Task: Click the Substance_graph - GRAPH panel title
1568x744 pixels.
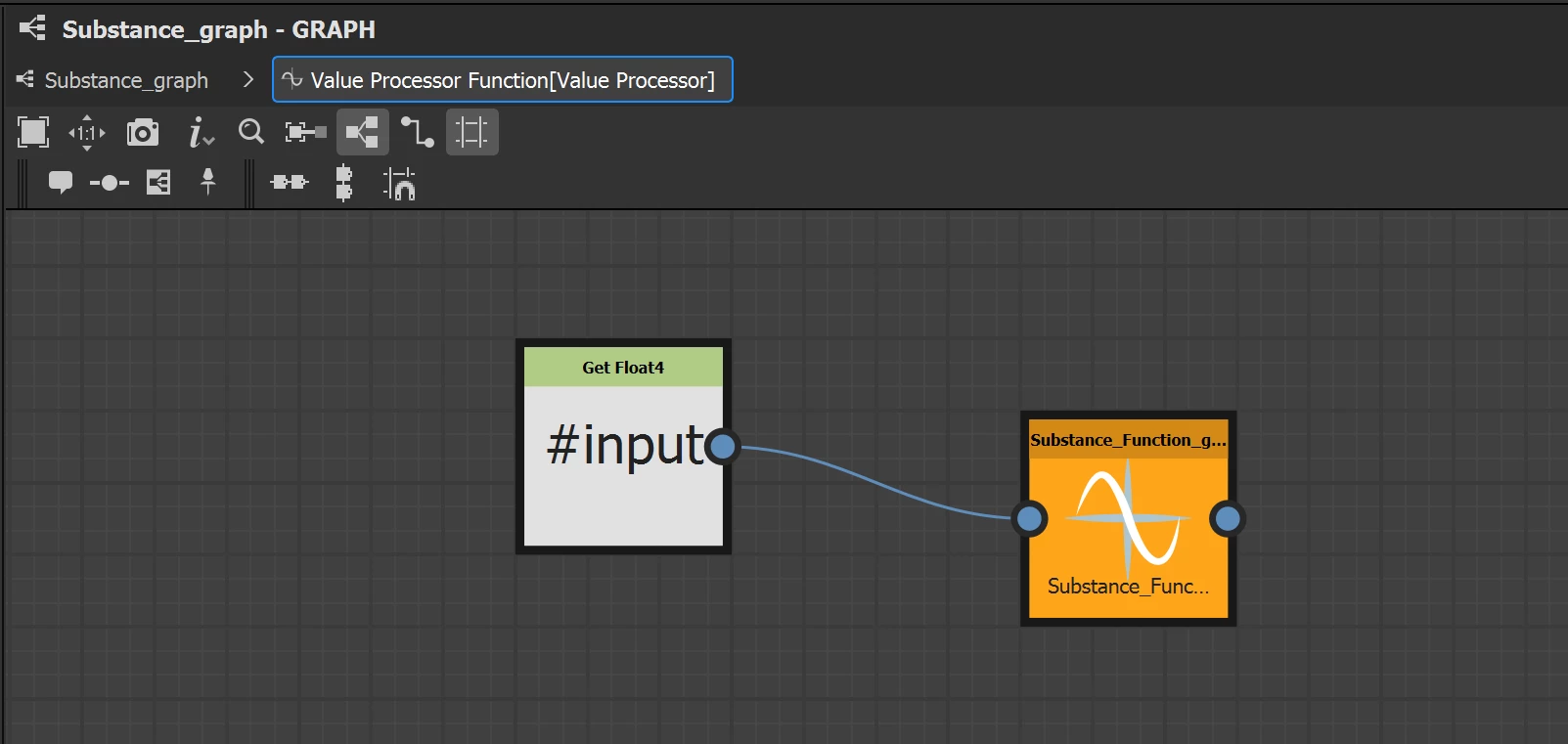Action: tap(219, 29)
